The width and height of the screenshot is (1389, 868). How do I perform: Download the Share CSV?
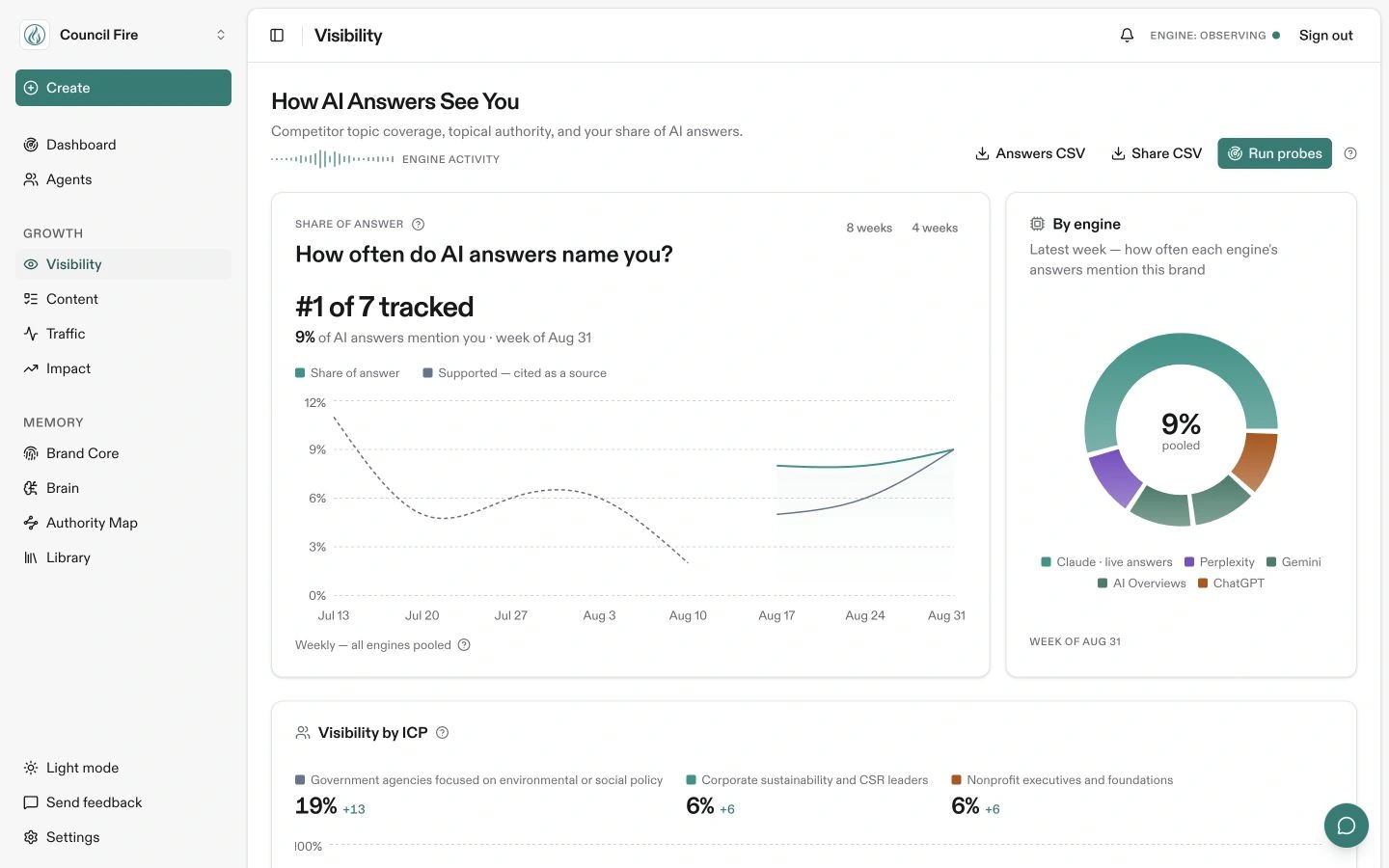click(x=1157, y=153)
